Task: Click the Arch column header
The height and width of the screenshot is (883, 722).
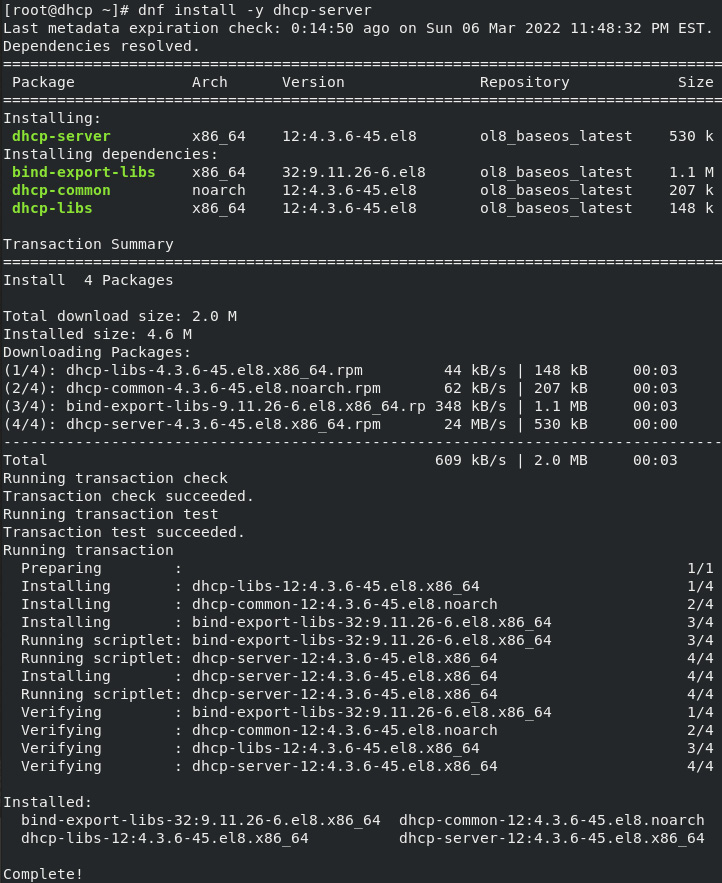Action: click(210, 82)
